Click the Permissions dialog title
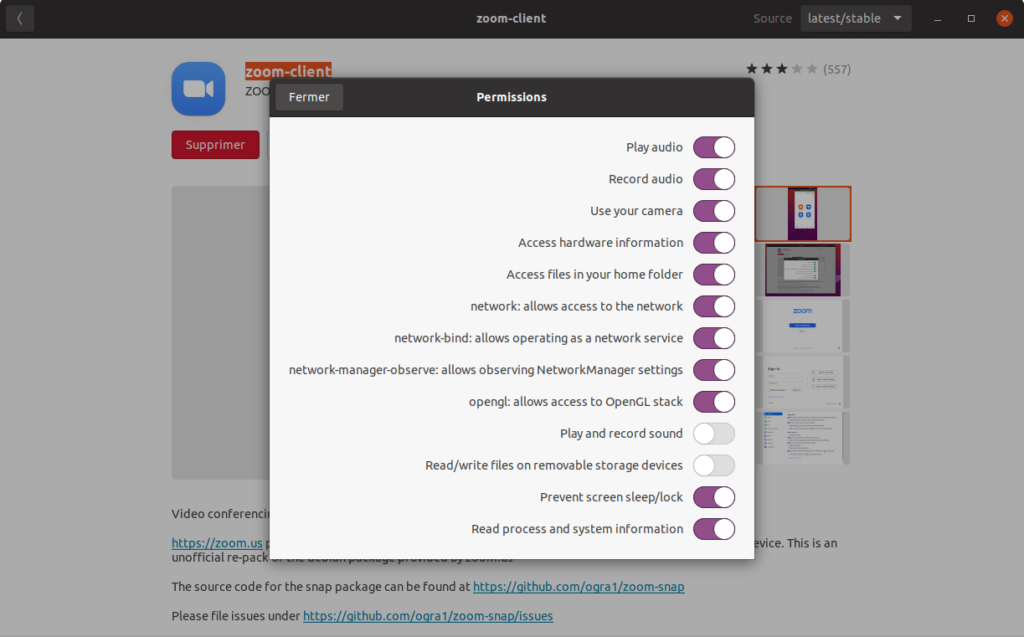The height and width of the screenshot is (637, 1024). pos(511,97)
